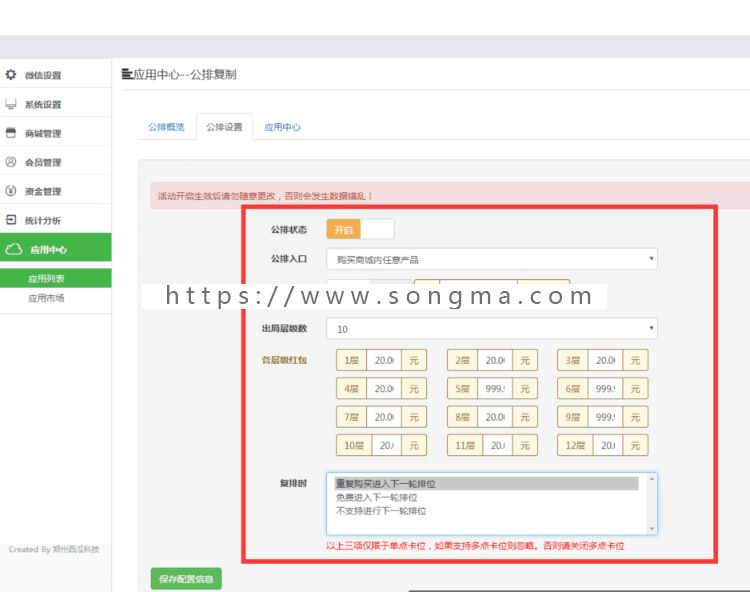
Task: Open the 公排入口 dropdown
Action: pos(492,259)
